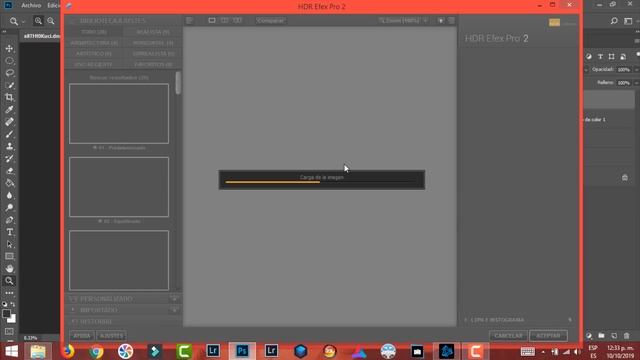Open the Opacidad dropdown arrow in Photoshop
This screenshot has height=360, width=640.
pos(636,70)
